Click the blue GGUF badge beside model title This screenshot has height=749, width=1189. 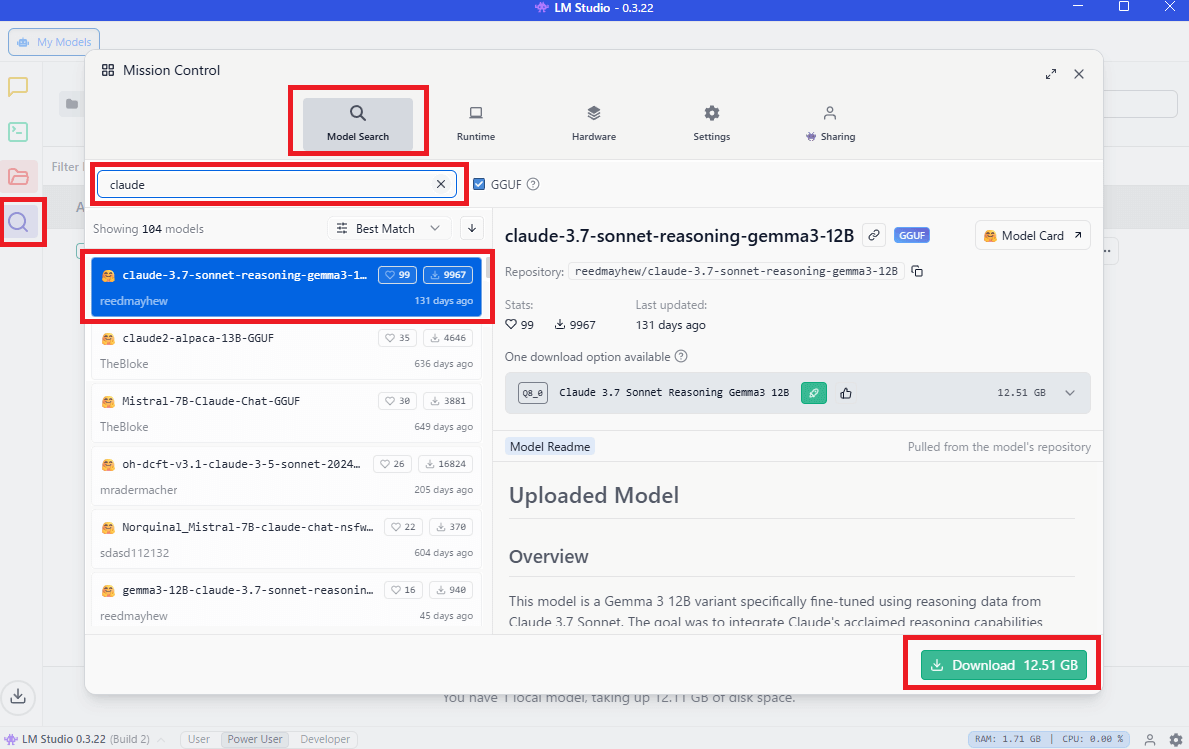[911, 235]
